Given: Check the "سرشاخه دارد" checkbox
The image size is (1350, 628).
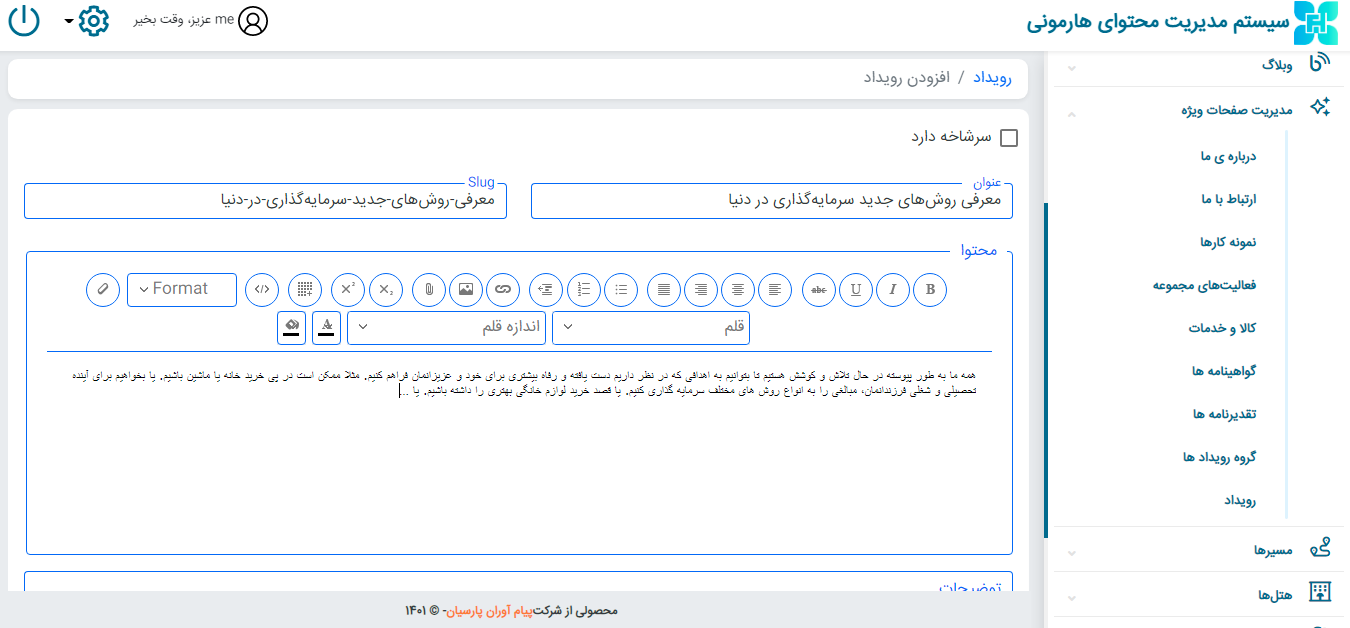Looking at the screenshot, I should click(x=1009, y=138).
